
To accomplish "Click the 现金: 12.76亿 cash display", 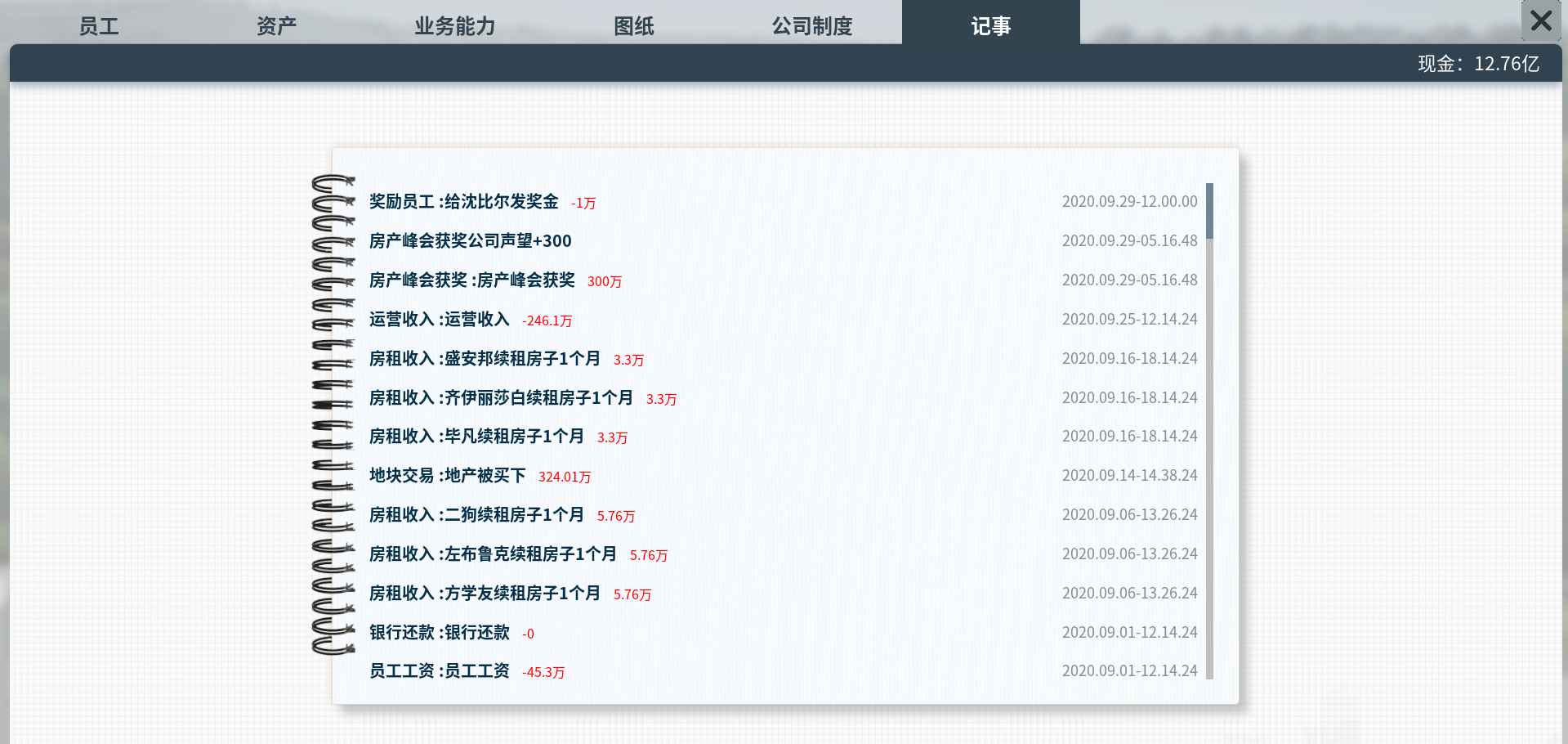I will pos(1478,64).
